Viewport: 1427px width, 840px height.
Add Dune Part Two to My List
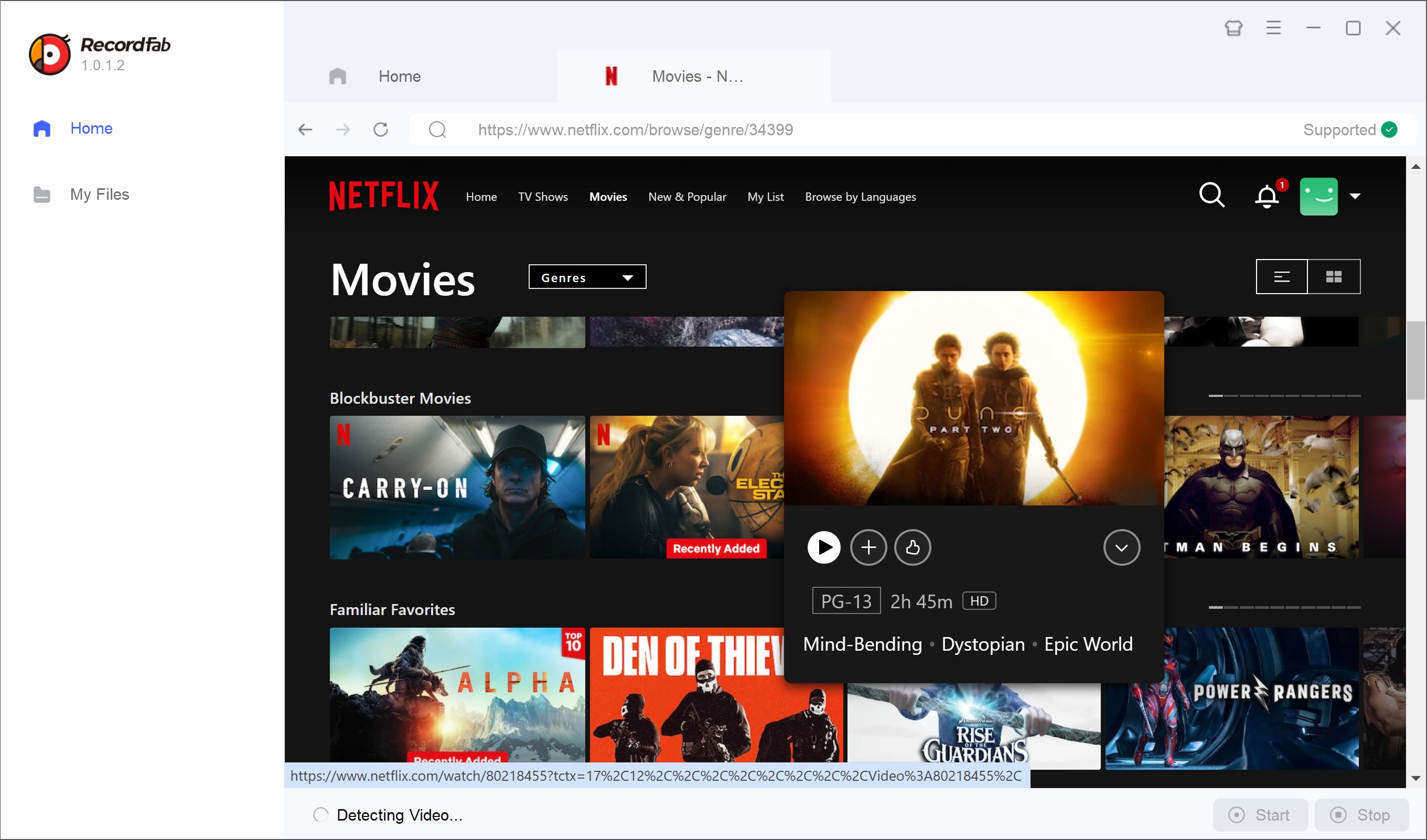click(x=868, y=547)
